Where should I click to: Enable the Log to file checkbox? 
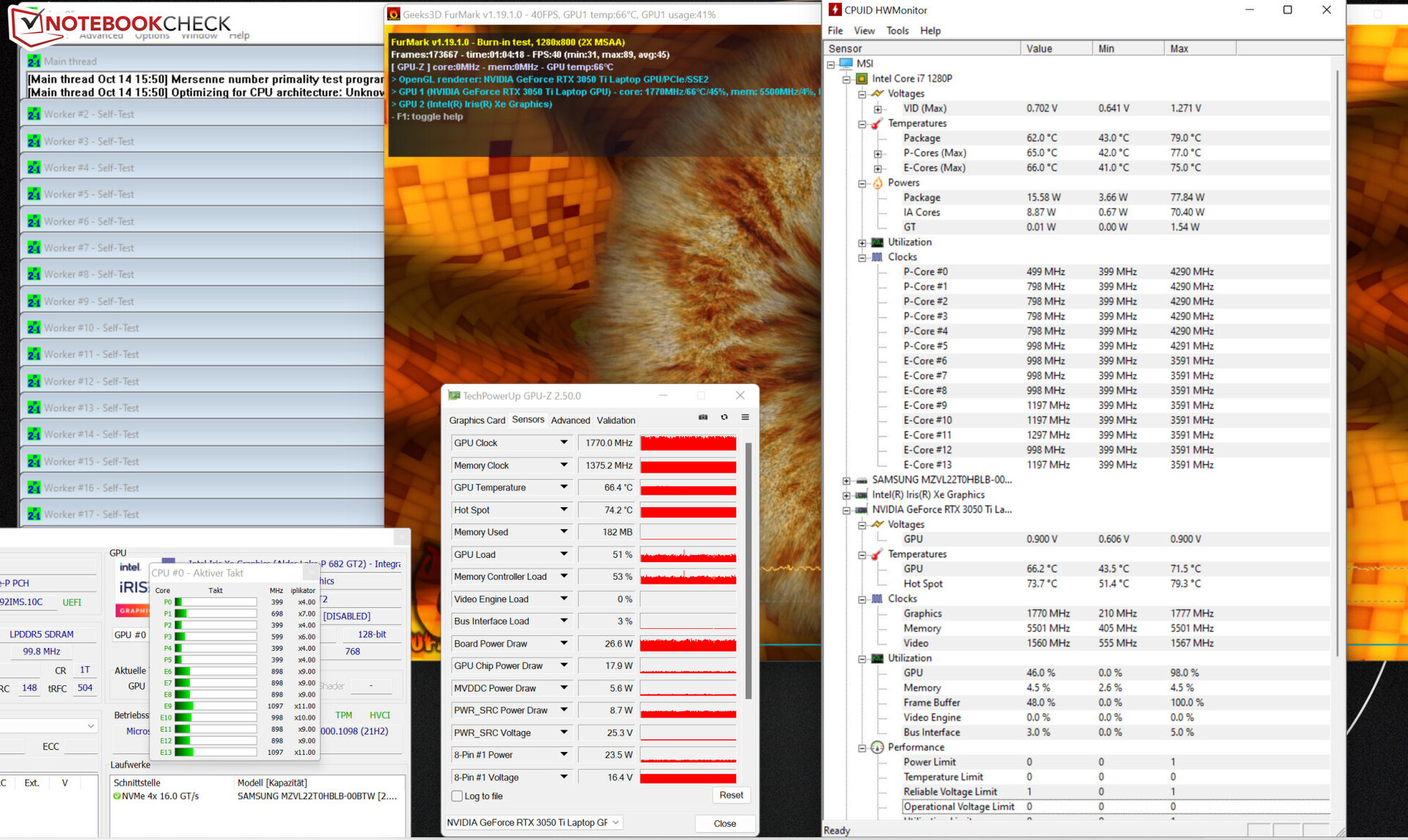coord(457,796)
